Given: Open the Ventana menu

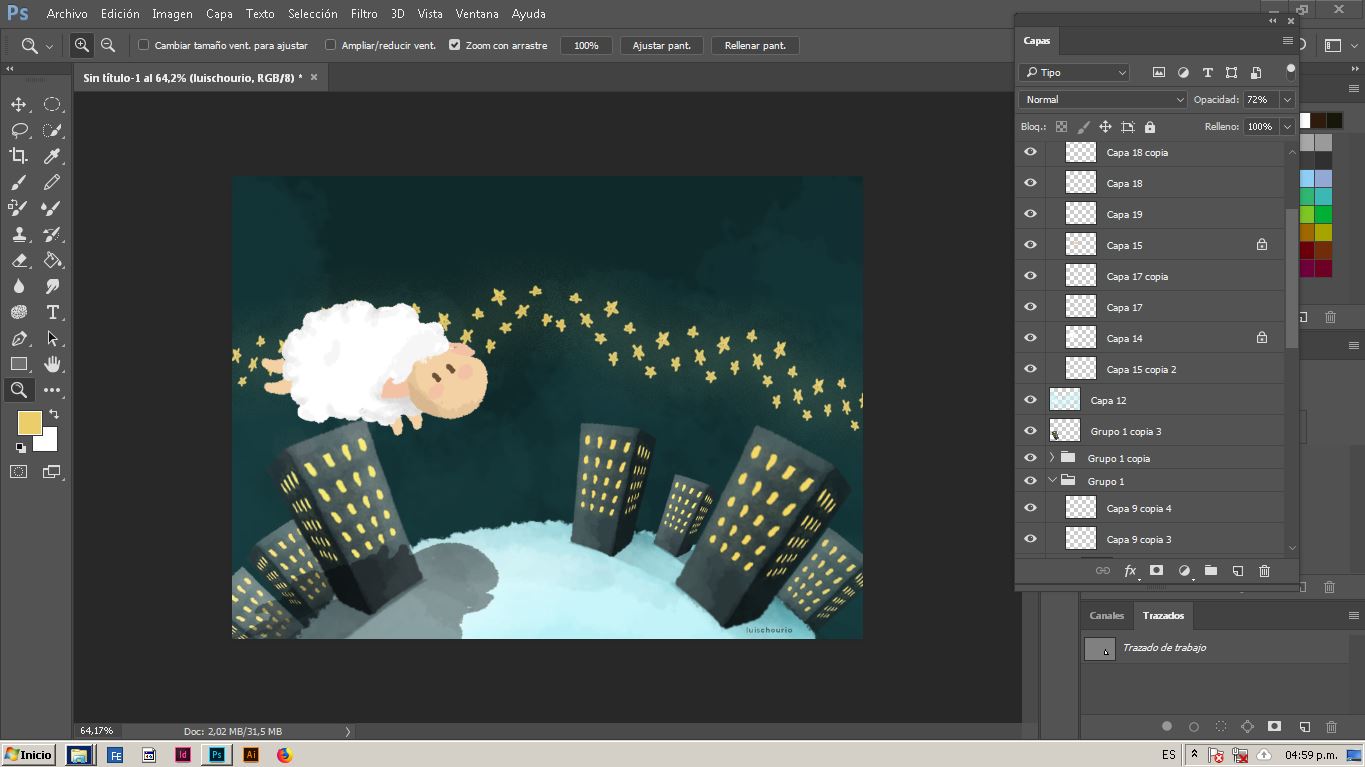Looking at the screenshot, I should pyautogui.click(x=477, y=14).
